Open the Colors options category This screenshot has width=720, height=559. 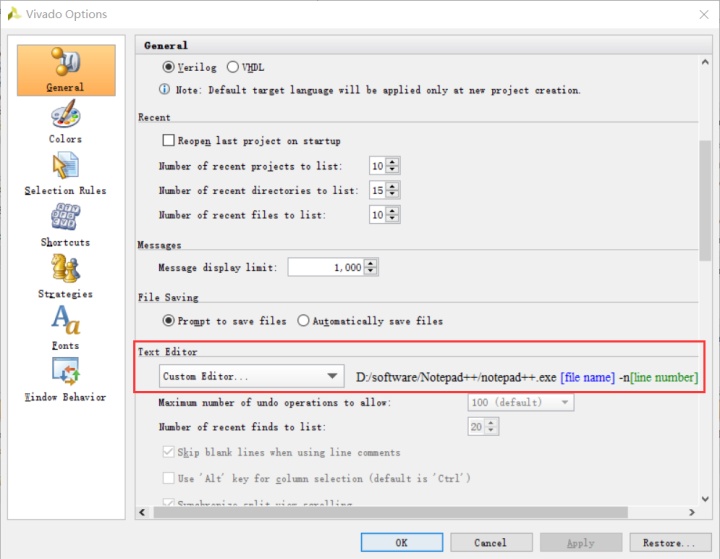66,122
